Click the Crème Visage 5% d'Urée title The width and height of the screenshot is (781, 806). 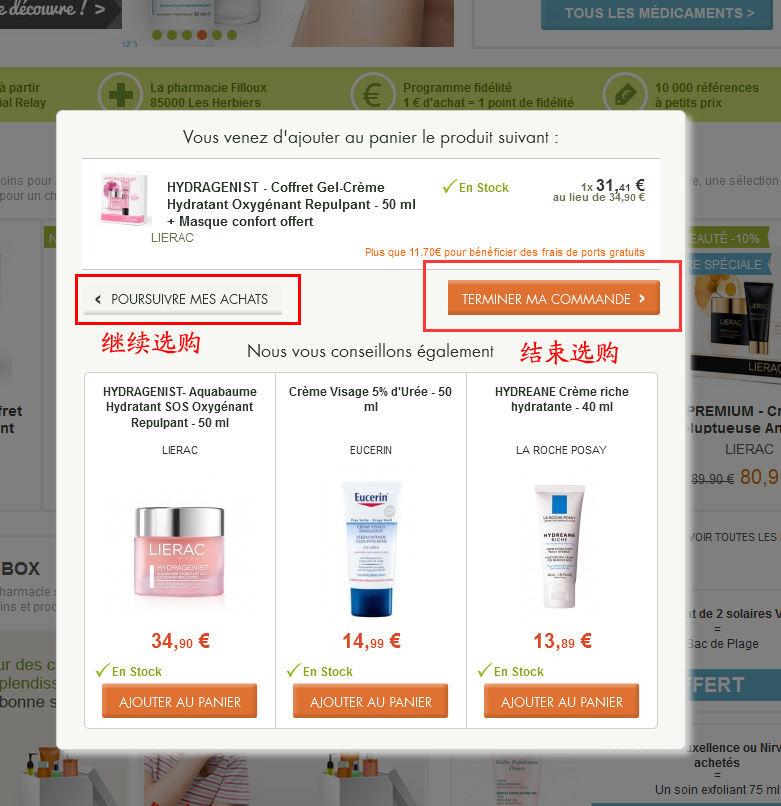(x=370, y=399)
